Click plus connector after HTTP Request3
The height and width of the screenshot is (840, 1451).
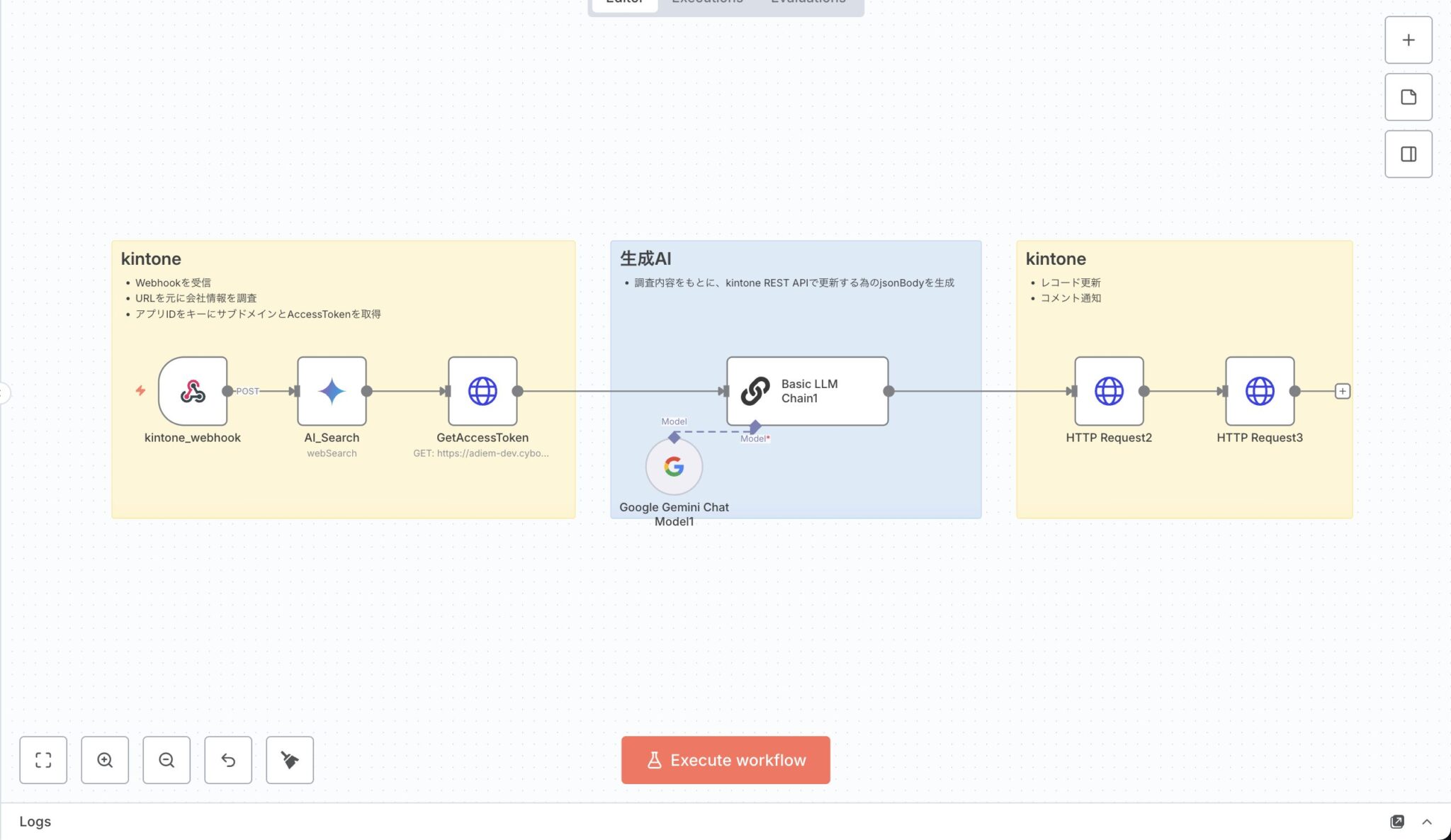click(x=1342, y=391)
